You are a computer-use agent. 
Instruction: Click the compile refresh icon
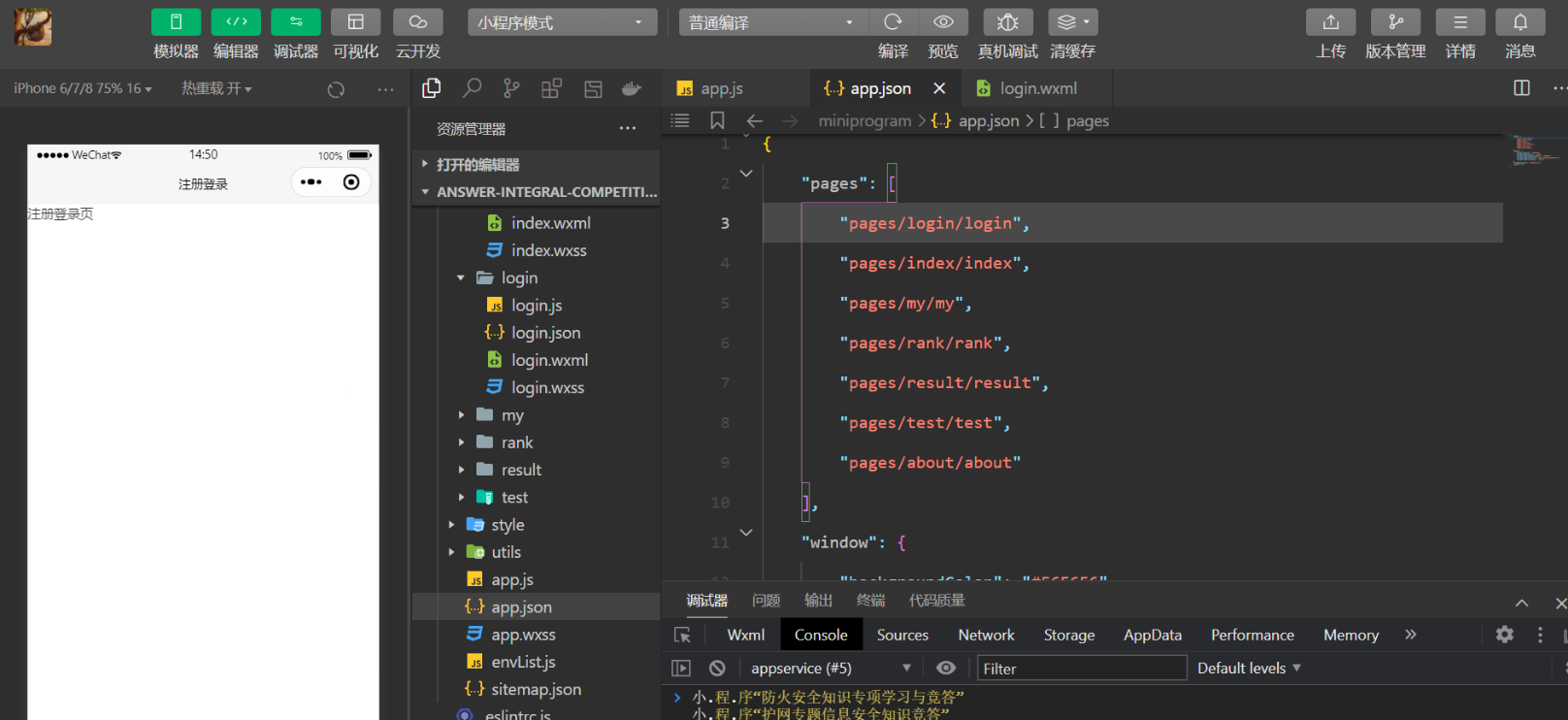tap(893, 21)
